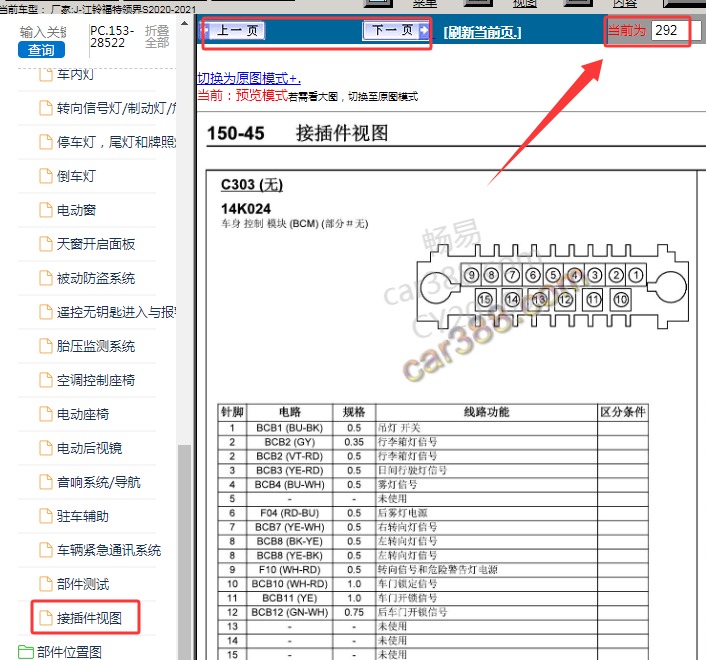Click the sidebar vertical scrollbar thumb
Screen dimensions: 706x660
point(184,552)
